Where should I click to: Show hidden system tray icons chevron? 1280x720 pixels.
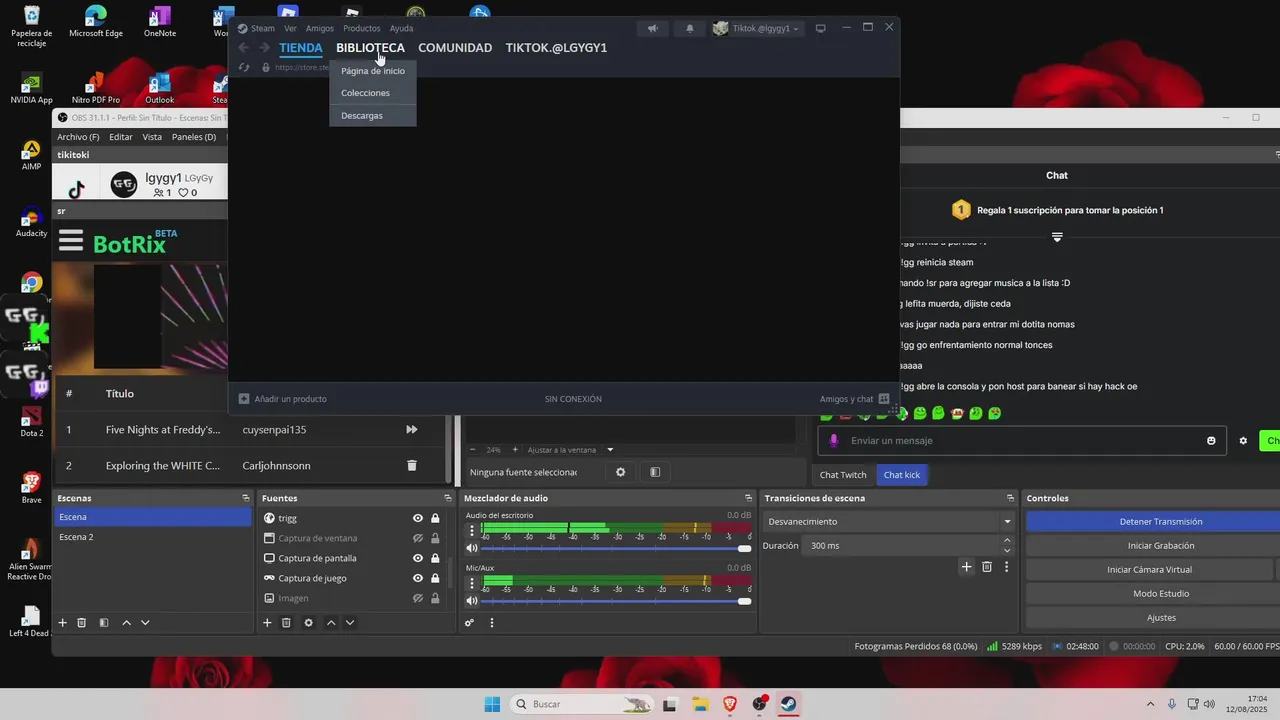click(x=1150, y=704)
